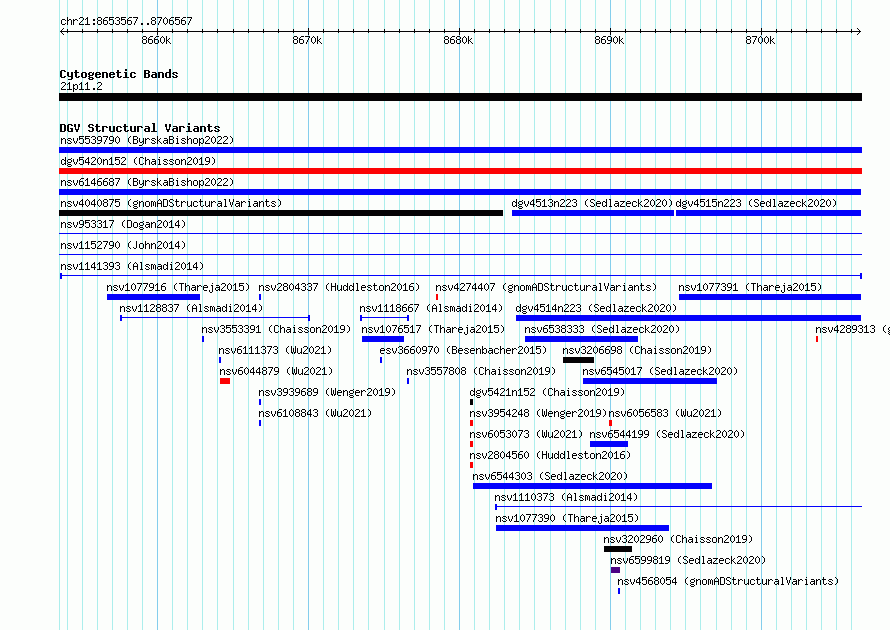Click nsv1152790 (John2014) label
This screenshot has height=630, width=890.
point(123,245)
